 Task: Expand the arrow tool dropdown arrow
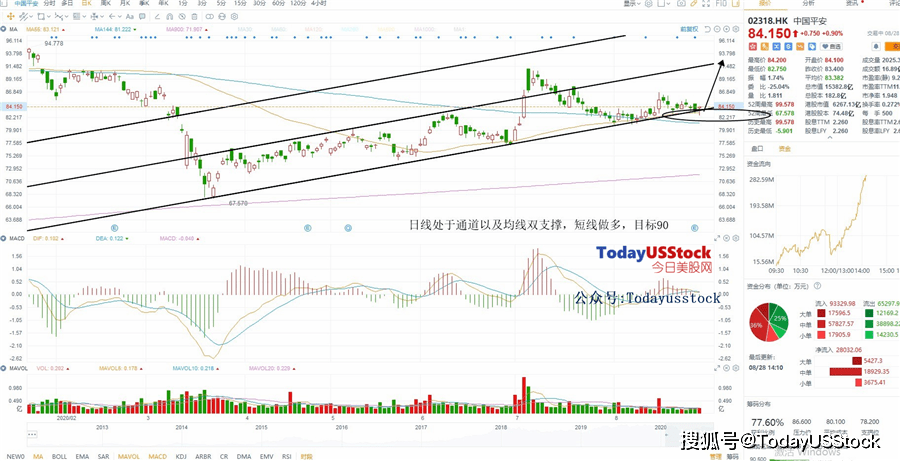[120, 17]
